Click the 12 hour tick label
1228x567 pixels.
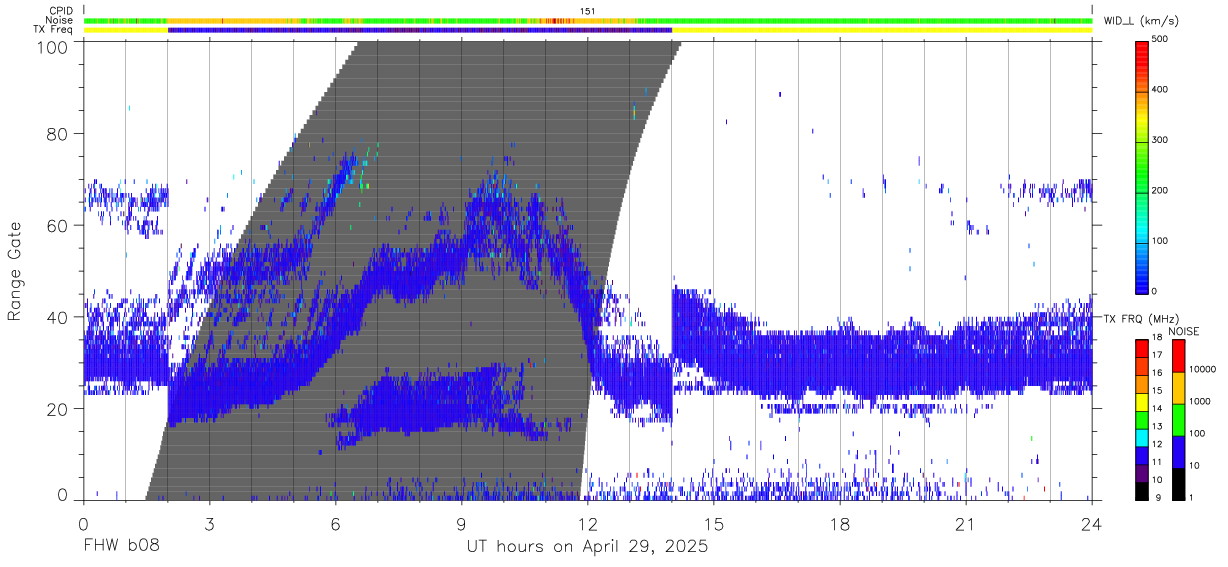(587, 525)
